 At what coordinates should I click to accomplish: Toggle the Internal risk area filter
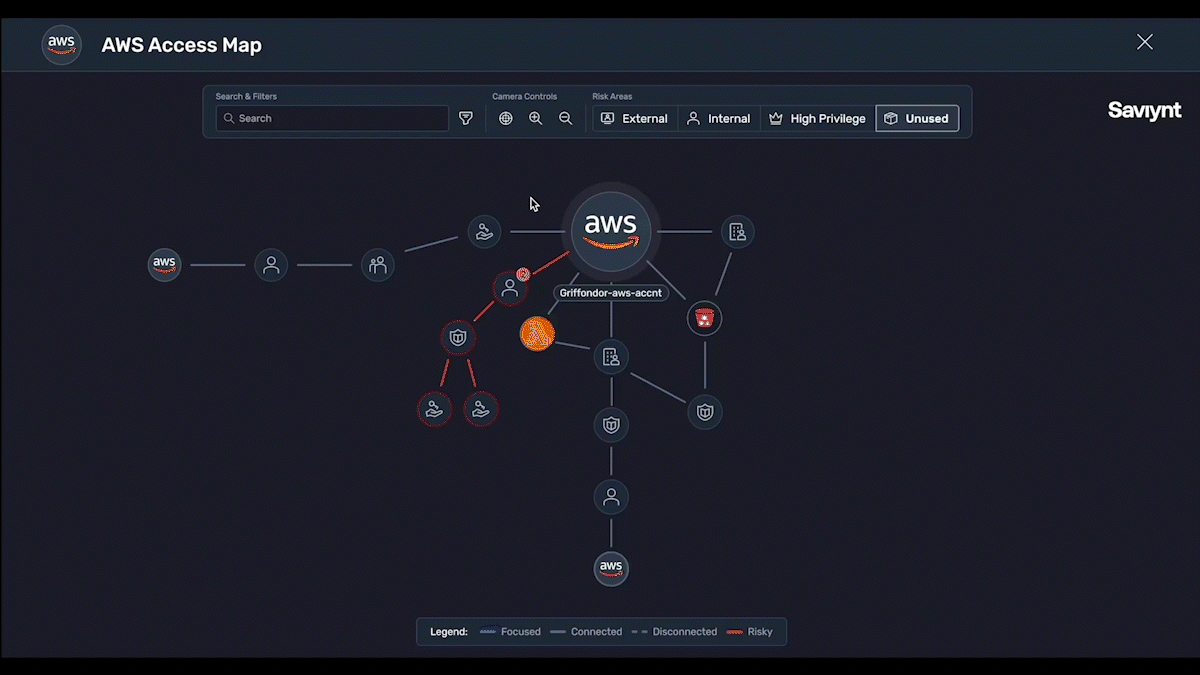click(719, 118)
